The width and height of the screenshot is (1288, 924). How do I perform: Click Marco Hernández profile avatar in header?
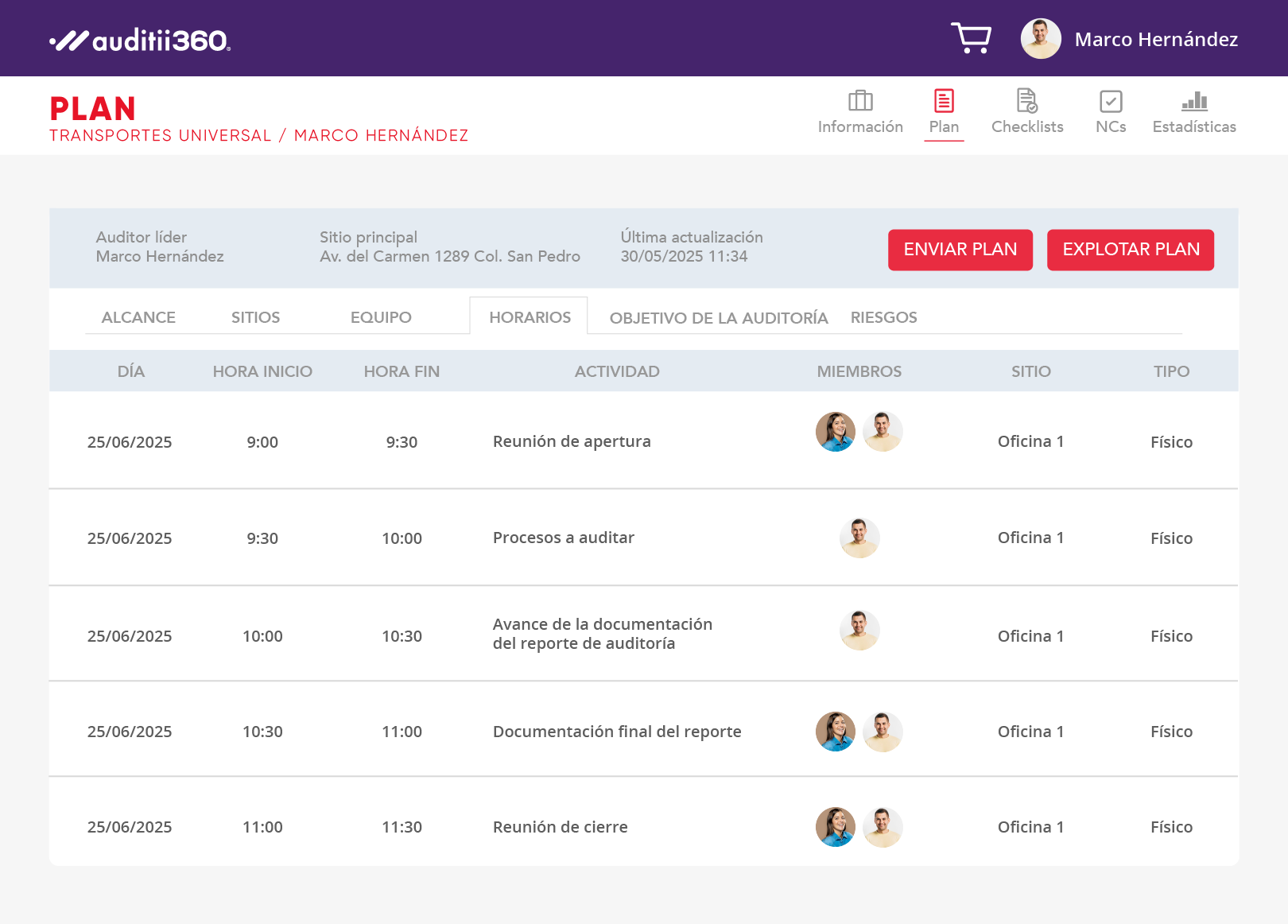click(1041, 39)
